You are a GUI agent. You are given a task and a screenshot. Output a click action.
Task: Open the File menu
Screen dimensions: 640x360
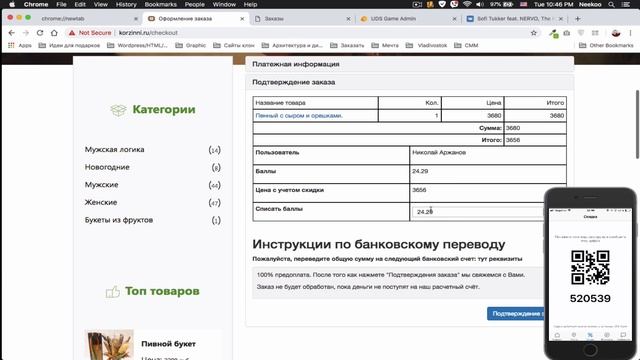coord(61,4)
